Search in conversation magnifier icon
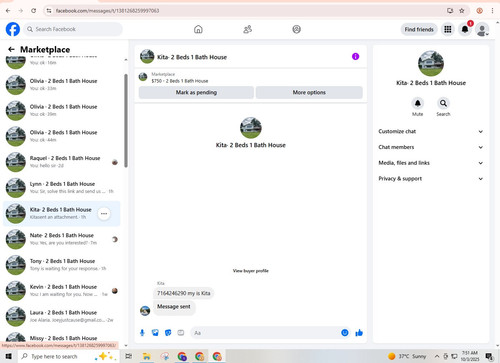The image size is (500, 363). pos(443,103)
